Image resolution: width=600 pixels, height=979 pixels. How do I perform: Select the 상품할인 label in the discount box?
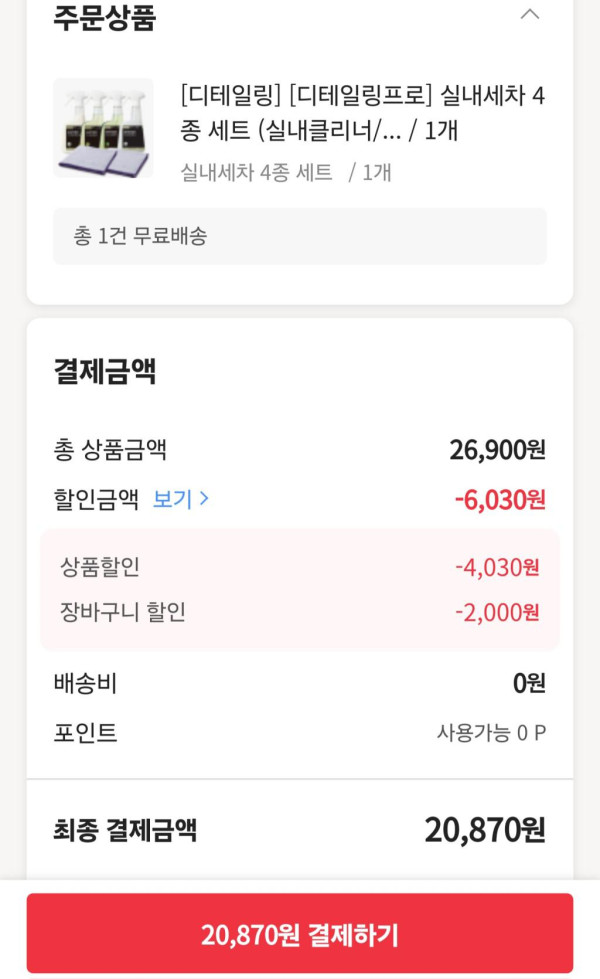[x=100, y=567]
